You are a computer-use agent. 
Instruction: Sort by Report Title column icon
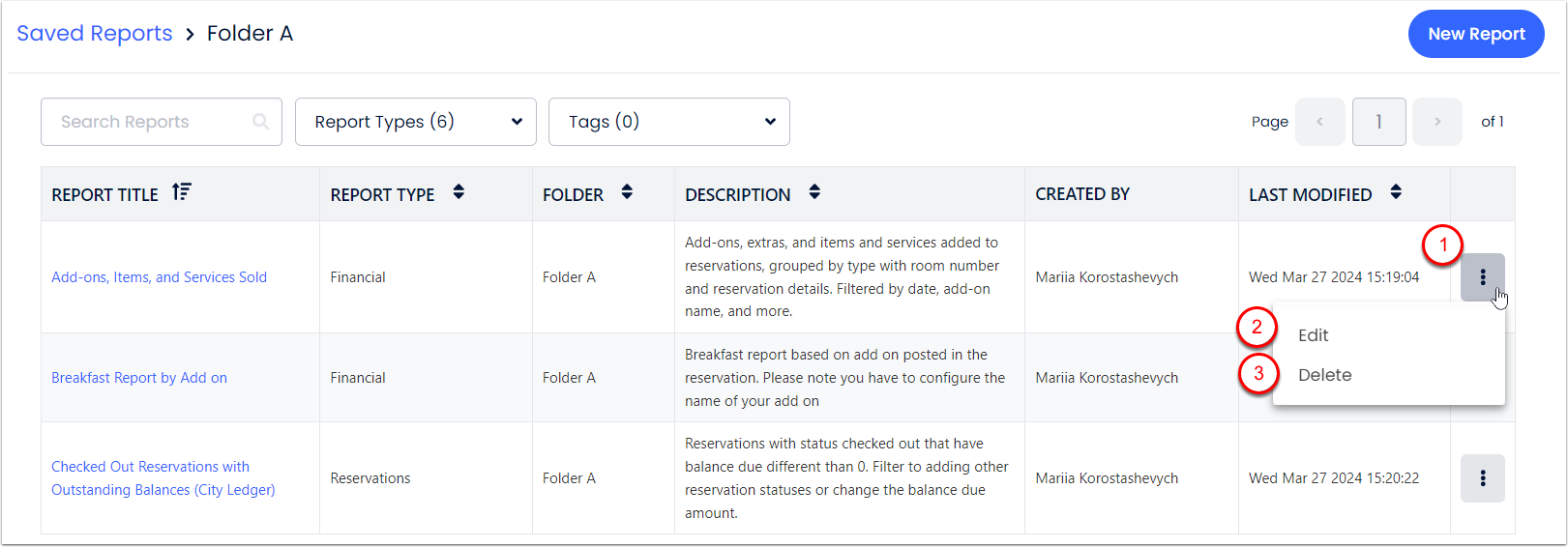[182, 192]
